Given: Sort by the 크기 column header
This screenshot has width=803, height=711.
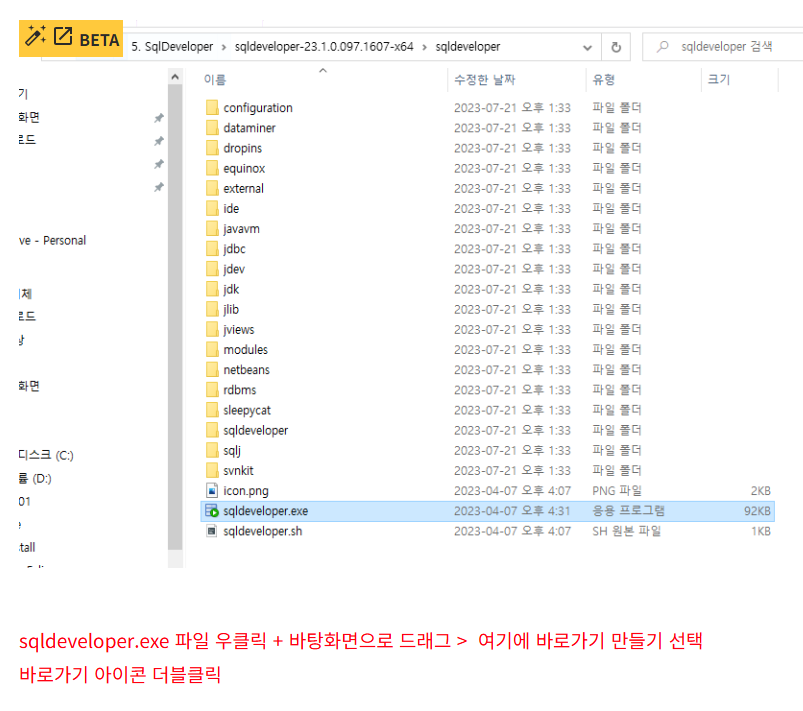Looking at the screenshot, I should [x=719, y=80].
